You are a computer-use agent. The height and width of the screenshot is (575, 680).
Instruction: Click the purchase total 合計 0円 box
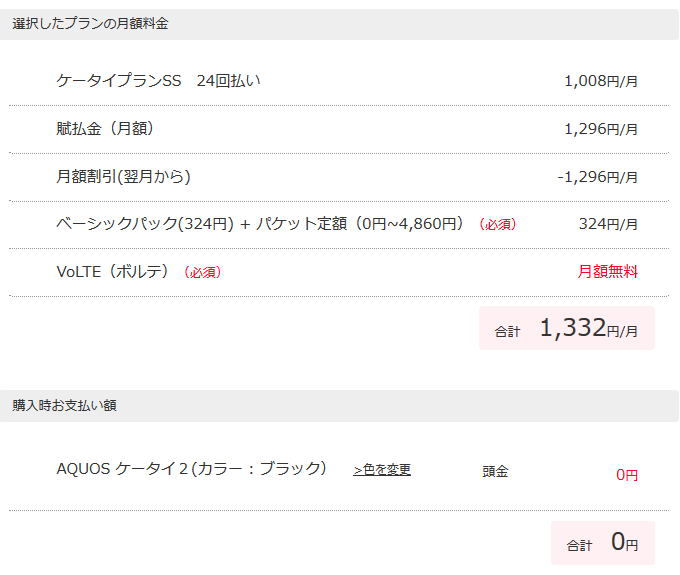pyautogui.click(x=603, y=543)
